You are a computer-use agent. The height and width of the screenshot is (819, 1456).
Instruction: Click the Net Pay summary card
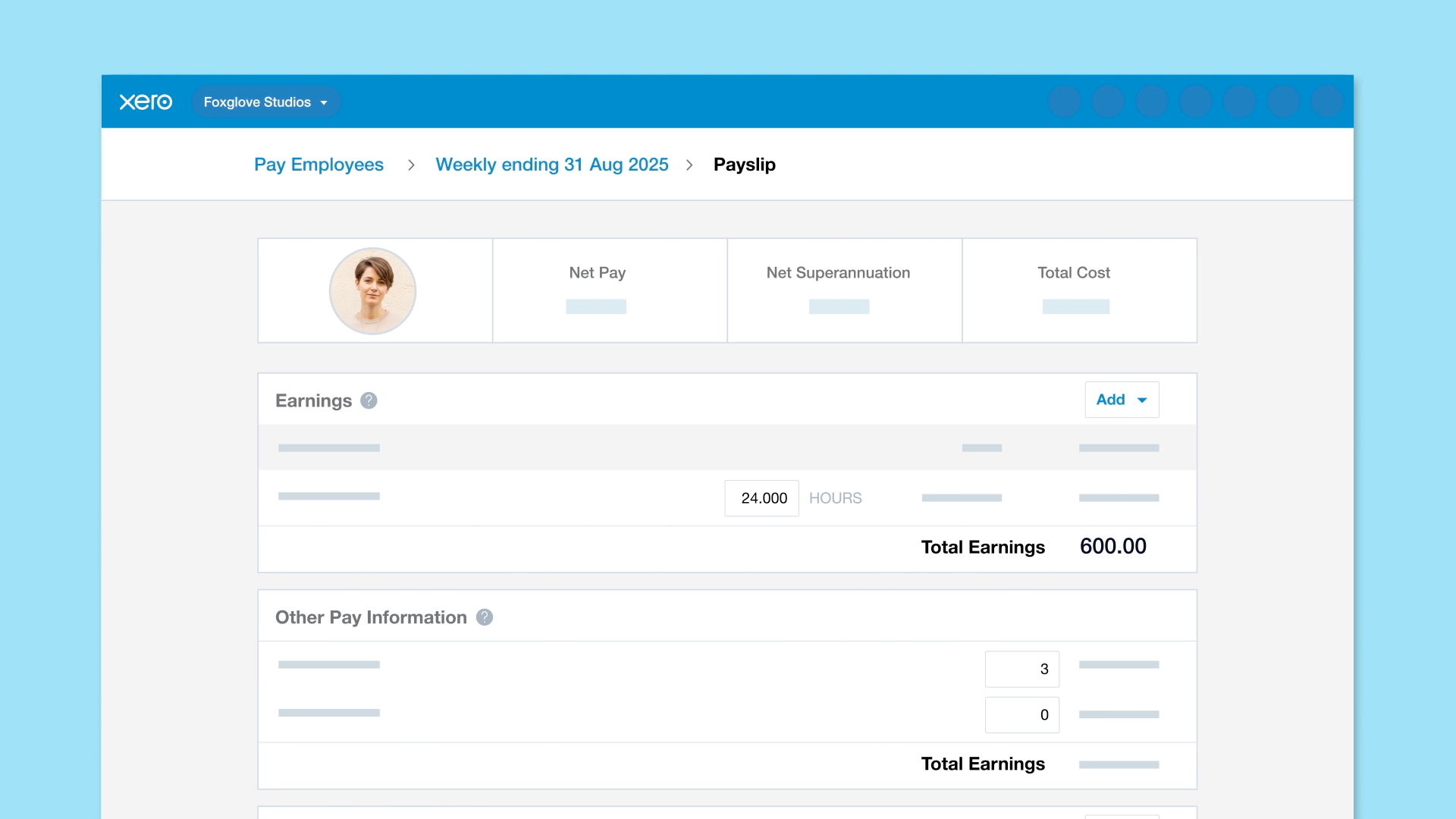[x=610, y=290]
